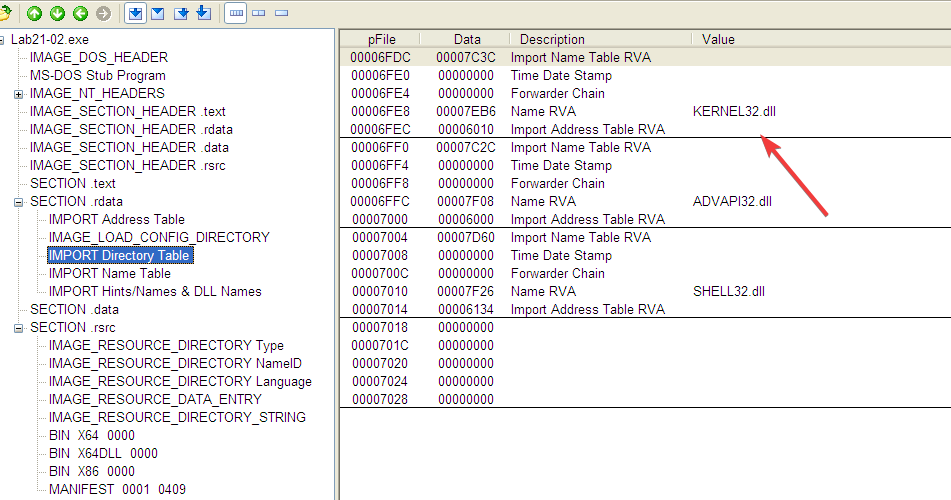951x500 pixels.
Task: Click the Data column header
Action: (467, 39)
